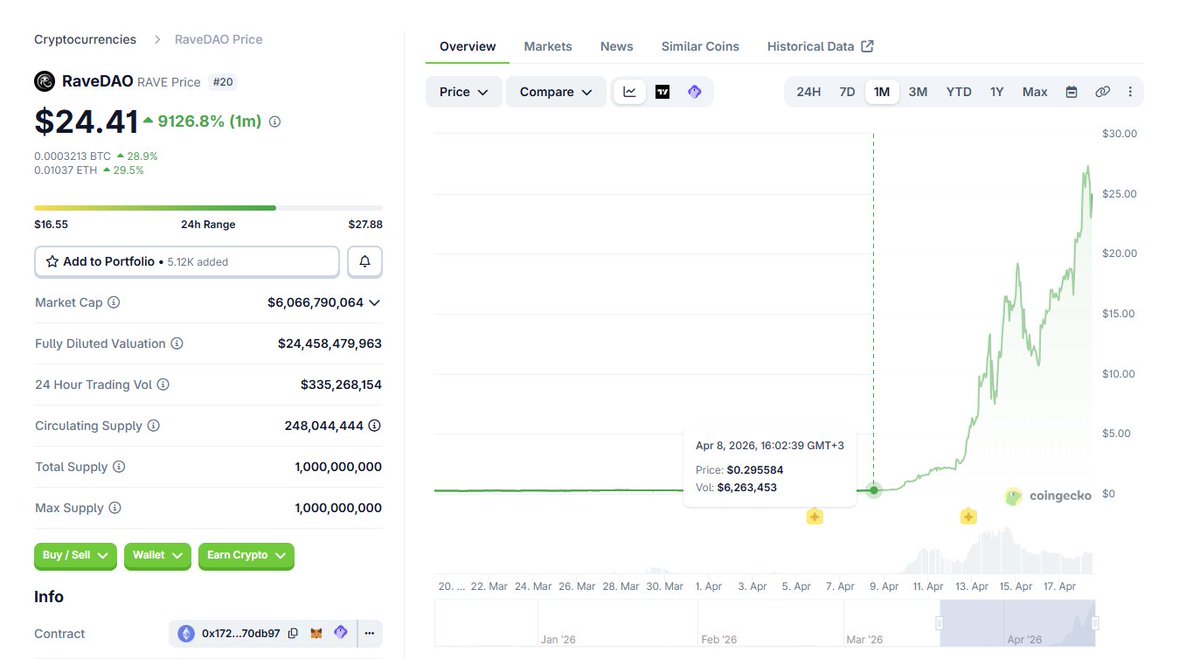1200x659 pixels.
Task: Click purple diamond icon in contract row
Action: (x=341, y=633)
